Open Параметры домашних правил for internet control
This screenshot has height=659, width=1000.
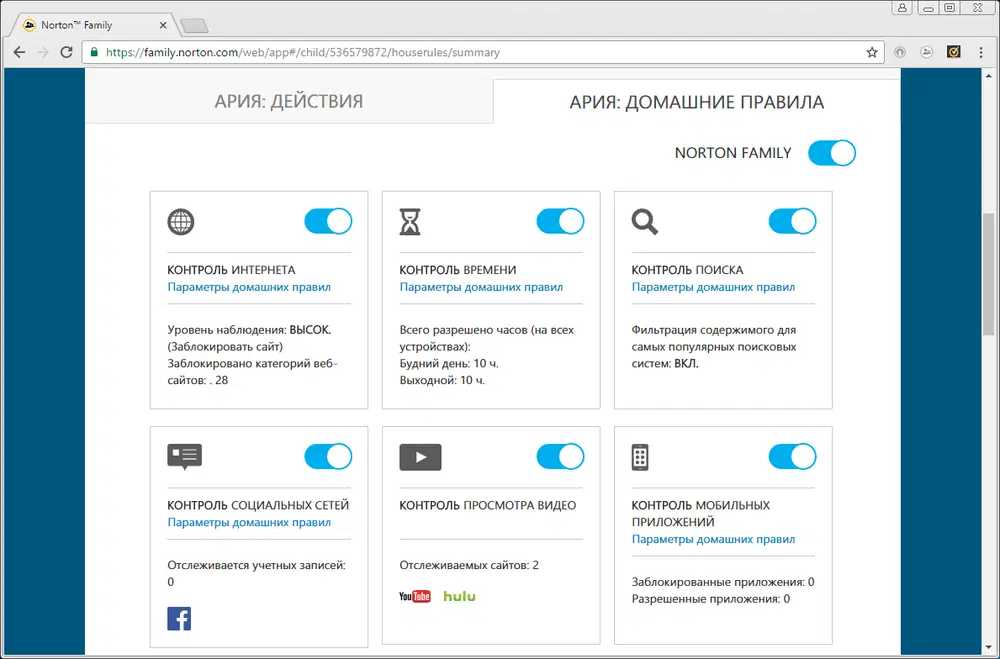click(x=249, y=287)
